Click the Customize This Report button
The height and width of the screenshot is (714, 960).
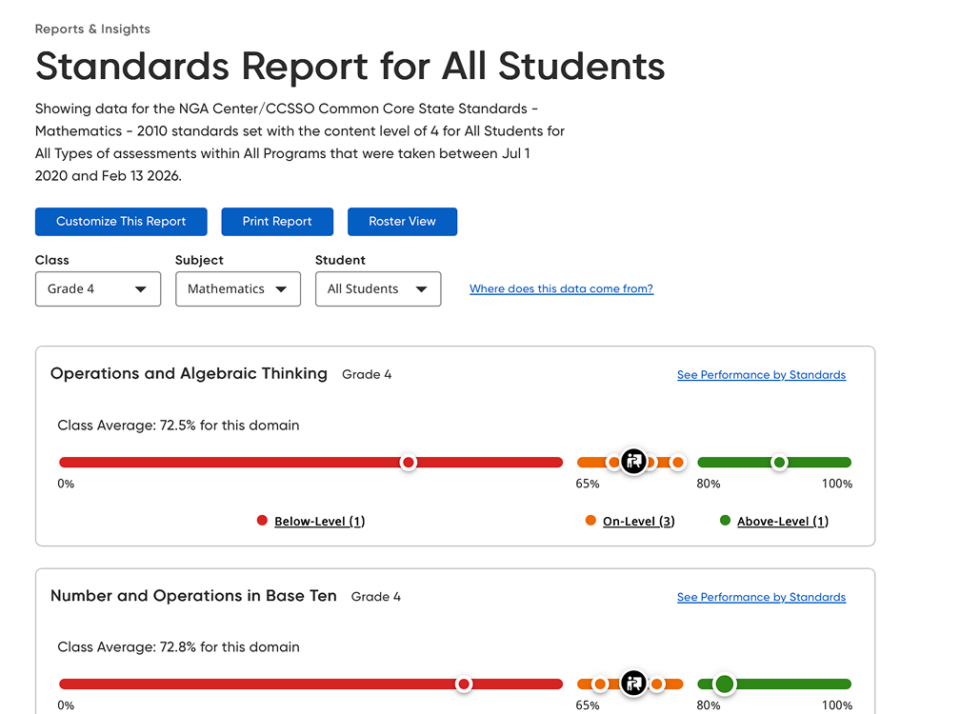120,221
